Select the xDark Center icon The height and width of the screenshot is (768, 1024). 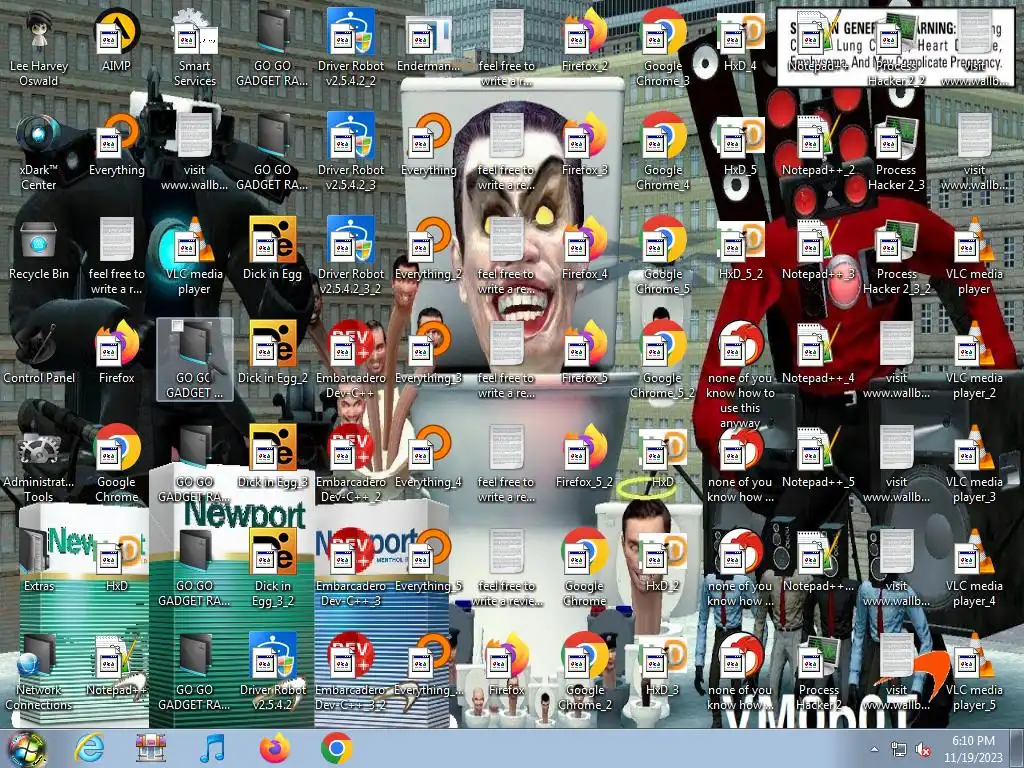click(39, 152)
